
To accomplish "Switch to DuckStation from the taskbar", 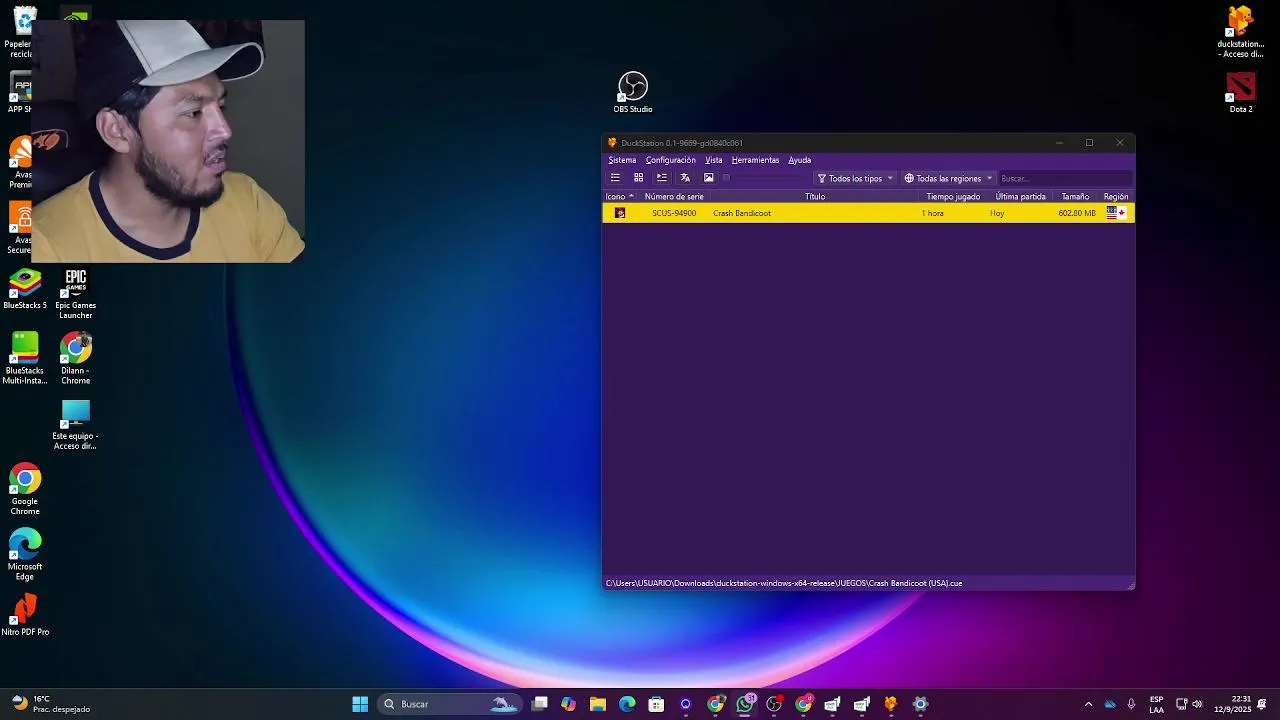I will pyautogui.click(x=891, y=704).
